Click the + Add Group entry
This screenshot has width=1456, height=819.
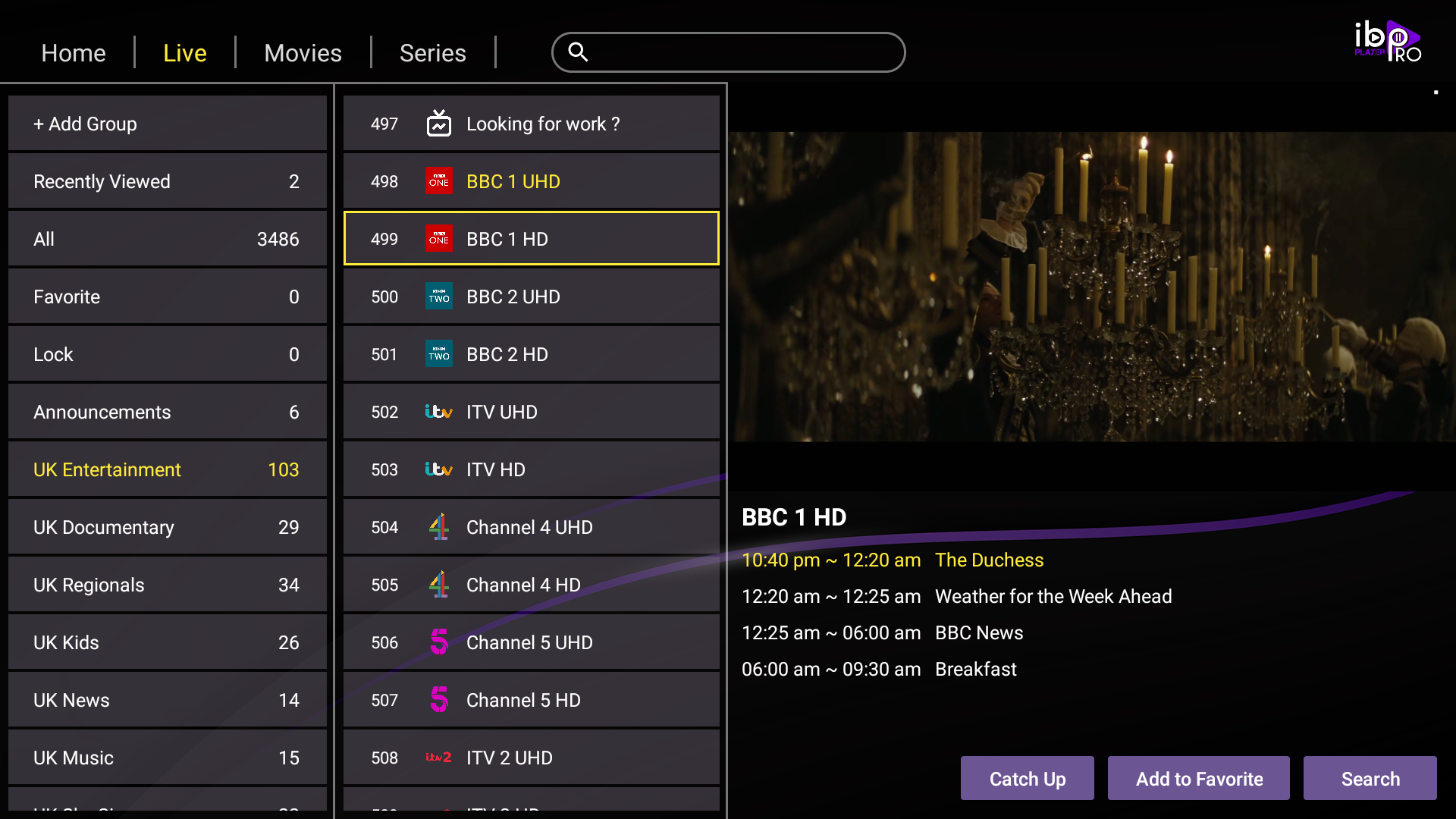(168, 124)
